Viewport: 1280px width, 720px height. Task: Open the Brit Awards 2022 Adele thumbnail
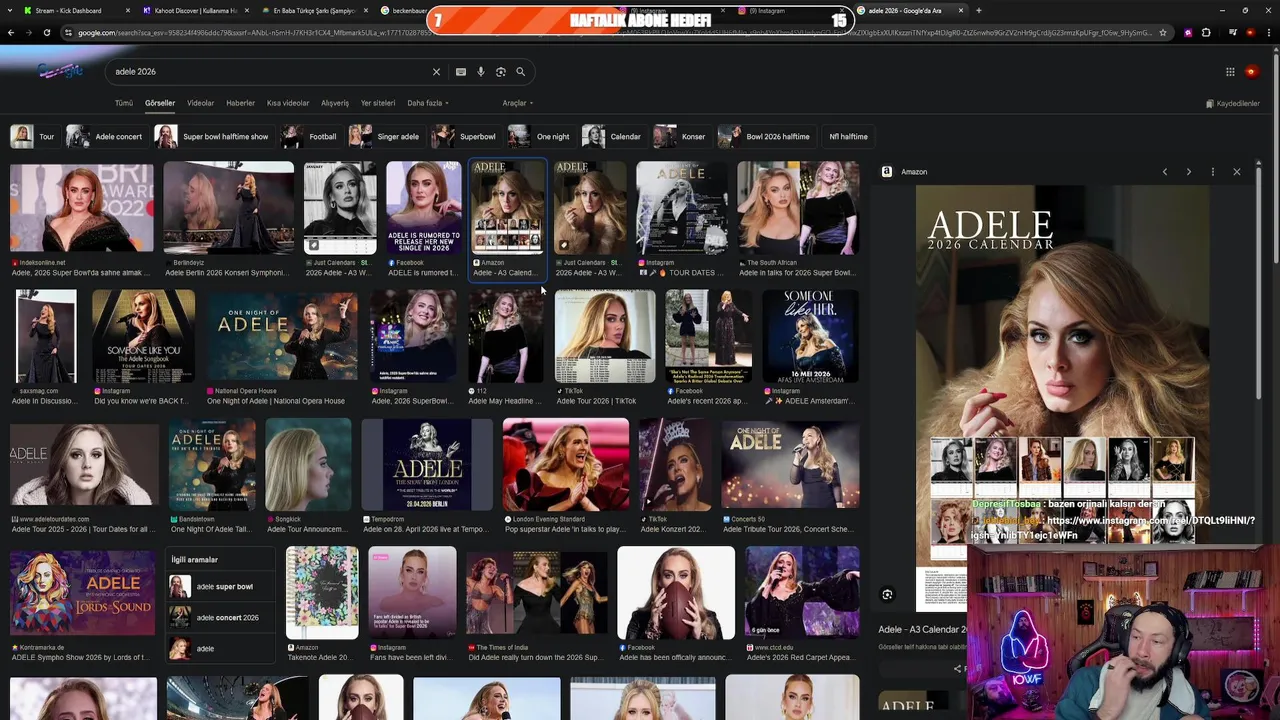(82, 207)
